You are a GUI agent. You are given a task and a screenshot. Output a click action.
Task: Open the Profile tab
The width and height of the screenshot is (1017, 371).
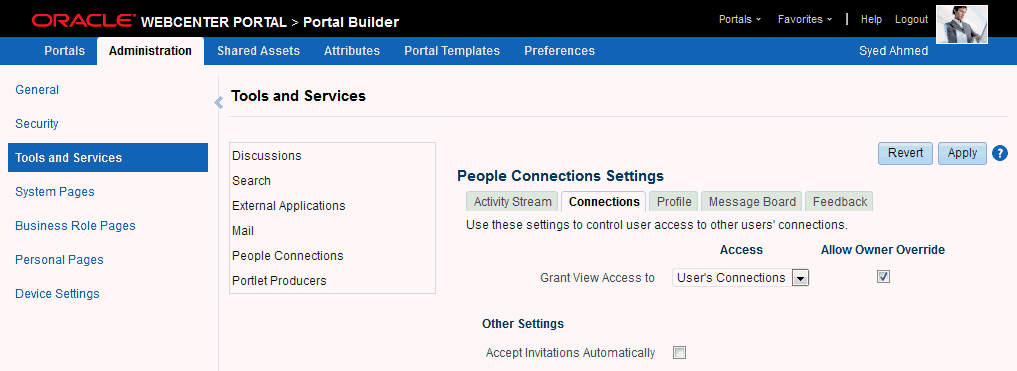tap(674, 202)
